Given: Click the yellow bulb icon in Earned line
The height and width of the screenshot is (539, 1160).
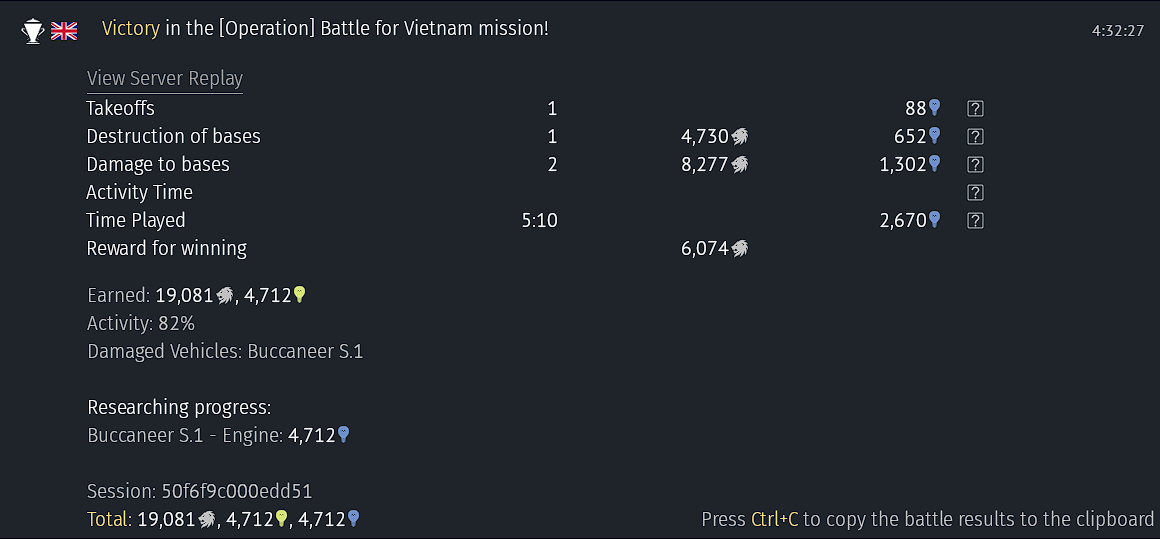Looking at the screenshot, I should (299, 295).
